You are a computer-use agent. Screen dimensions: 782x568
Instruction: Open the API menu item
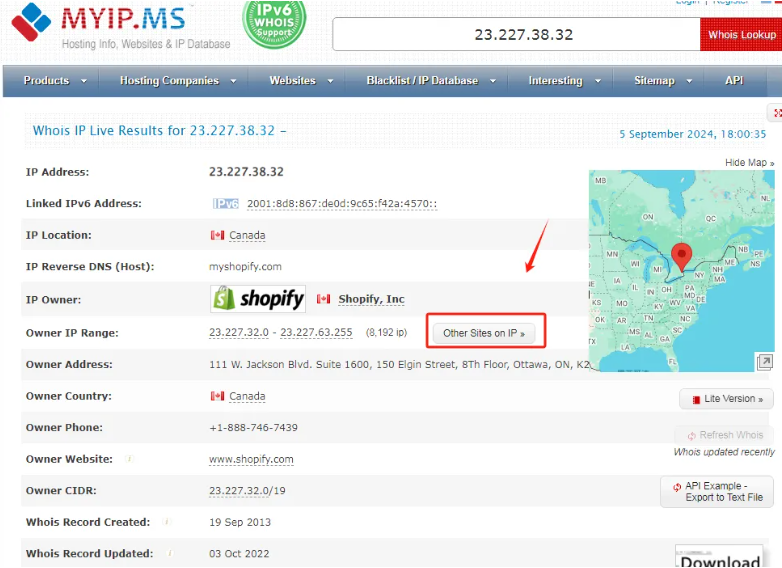[734, 80]
